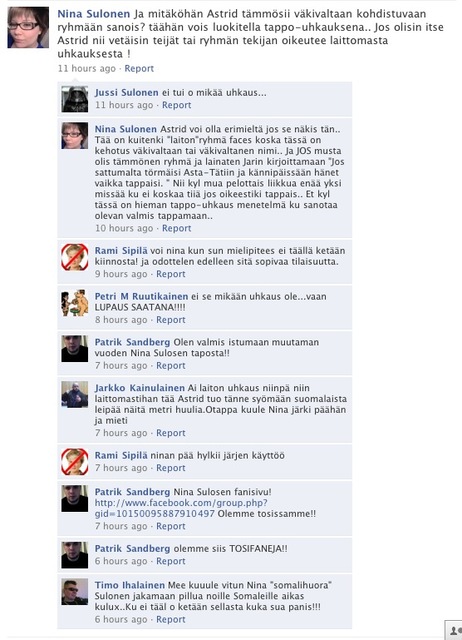The height and width of the screenshot is (640, 462).
Task: Report Timo Ihalainen's last comment
Action: (171, 619)
